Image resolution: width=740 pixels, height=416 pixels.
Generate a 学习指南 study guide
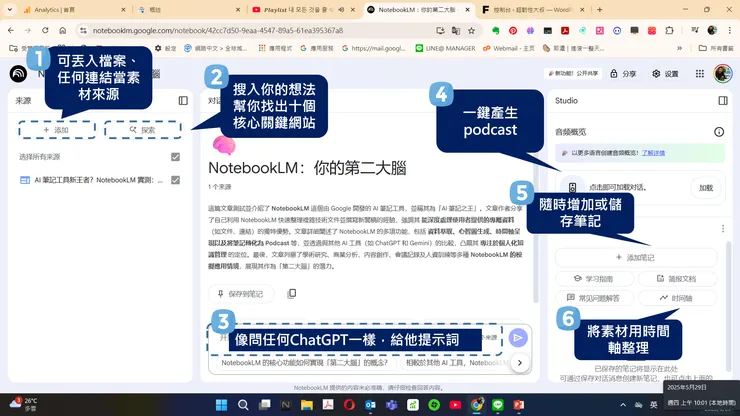[594, 279]
